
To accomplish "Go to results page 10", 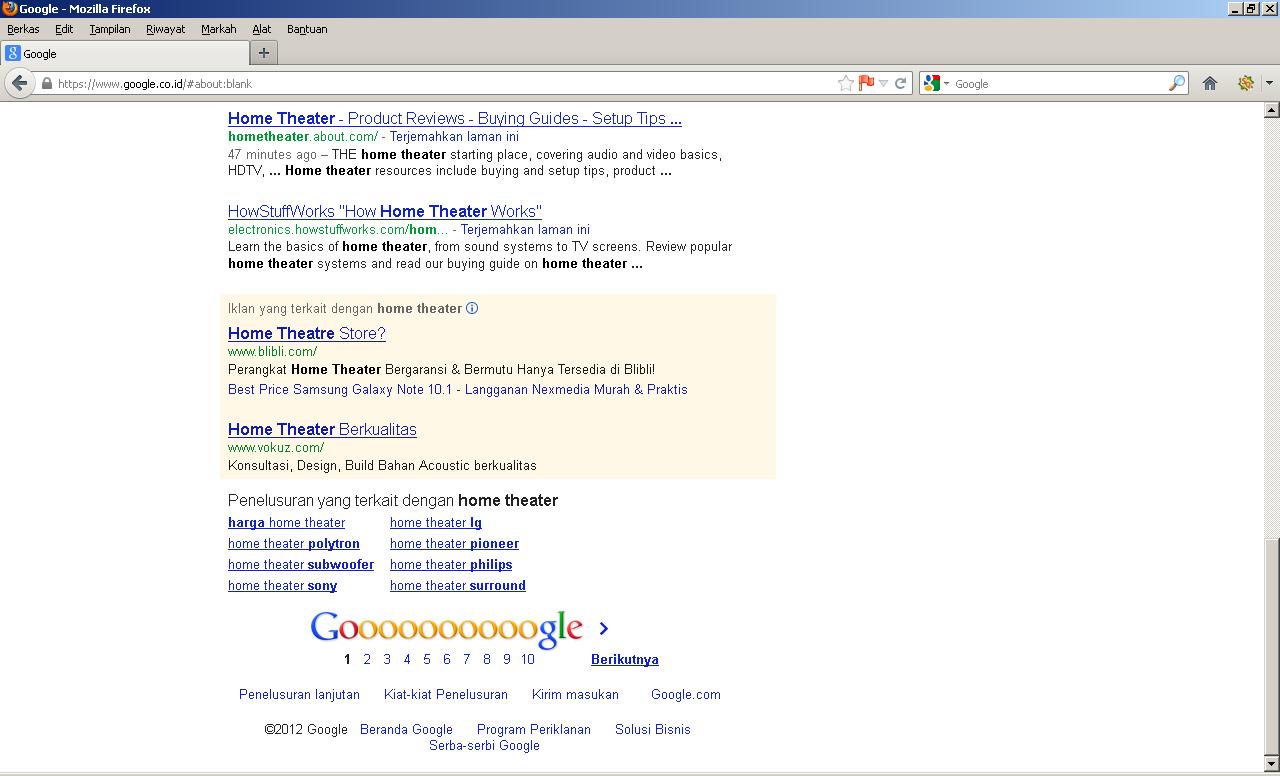I will point(528,659).
